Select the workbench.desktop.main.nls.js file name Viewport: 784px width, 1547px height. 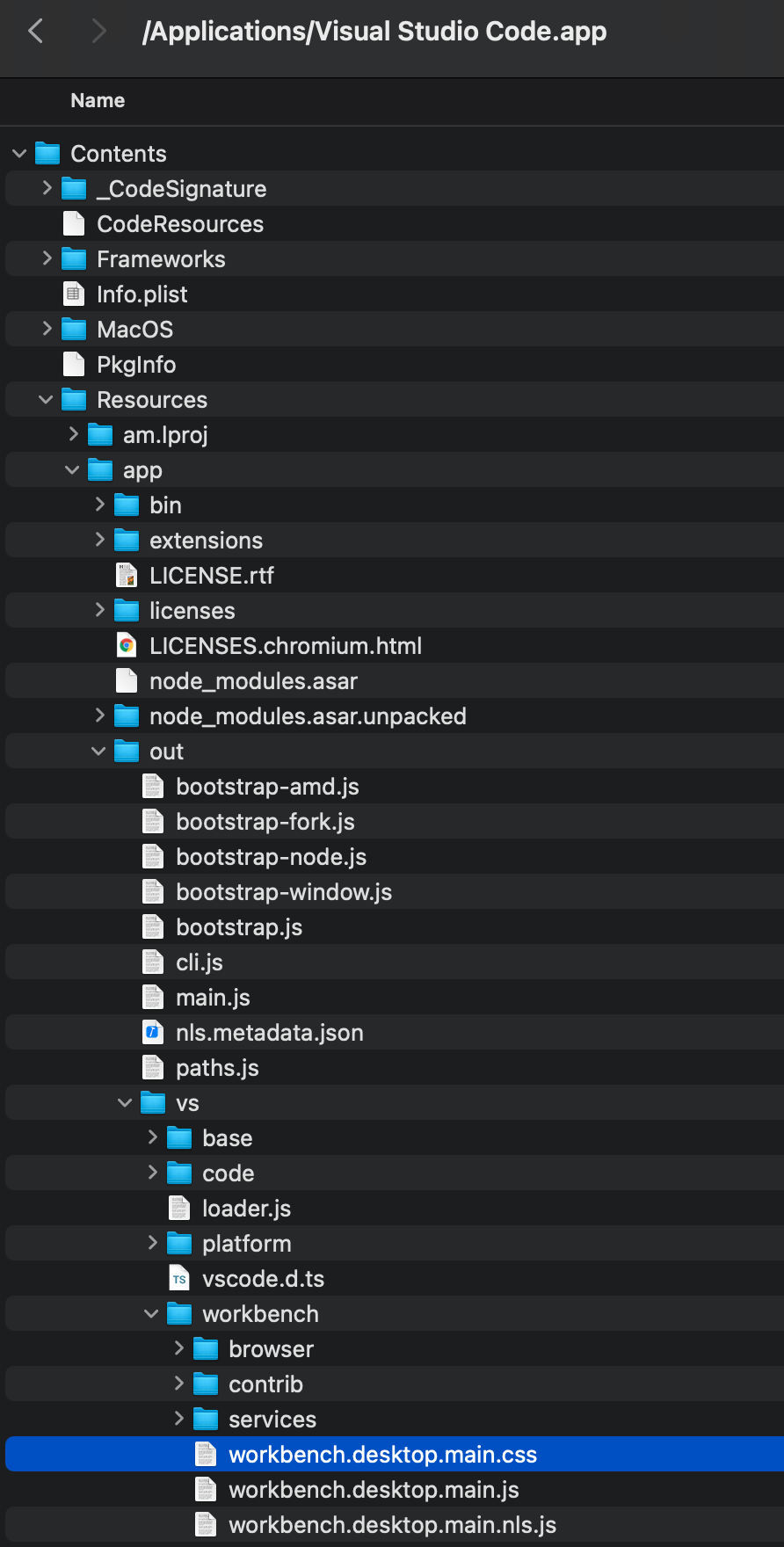coord(393,1525)
